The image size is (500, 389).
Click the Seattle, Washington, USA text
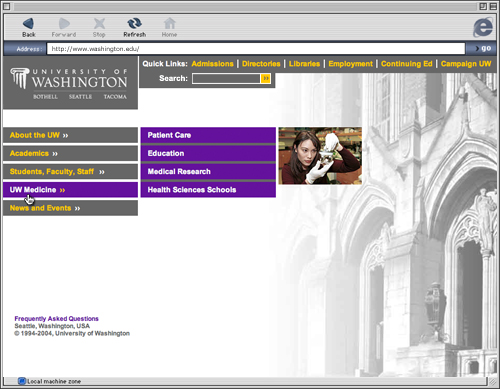click(x=52, y=326)
